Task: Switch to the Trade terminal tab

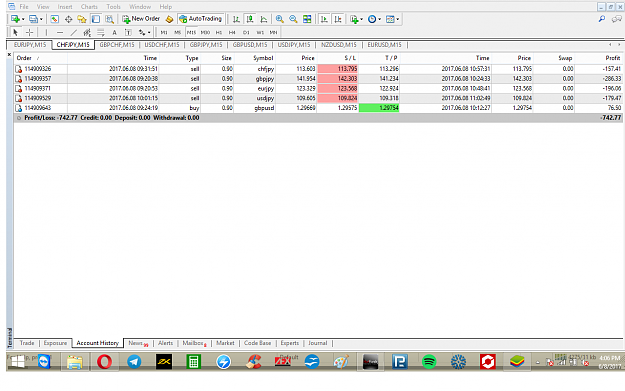Action: point(27,343)
